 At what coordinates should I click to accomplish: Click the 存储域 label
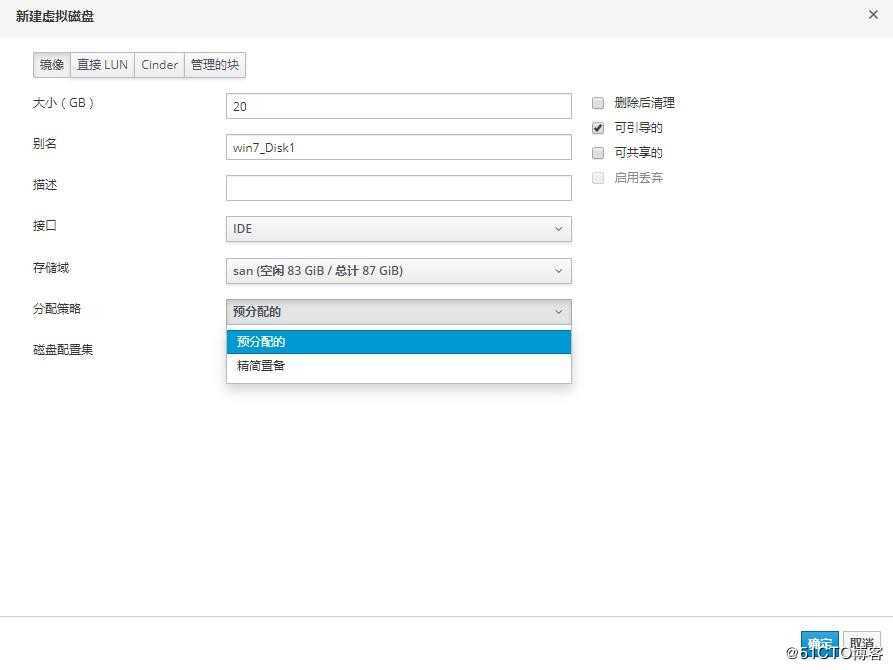click(51, 268)
